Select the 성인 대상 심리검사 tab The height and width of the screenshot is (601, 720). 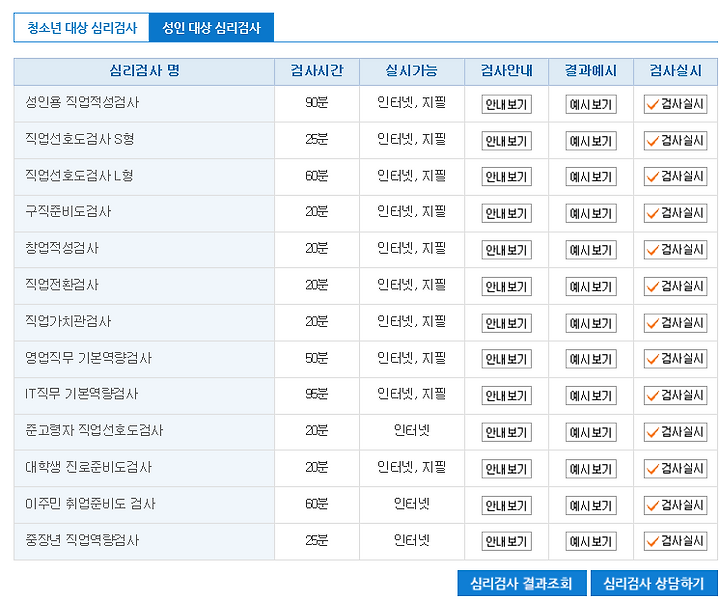point(212,28)
